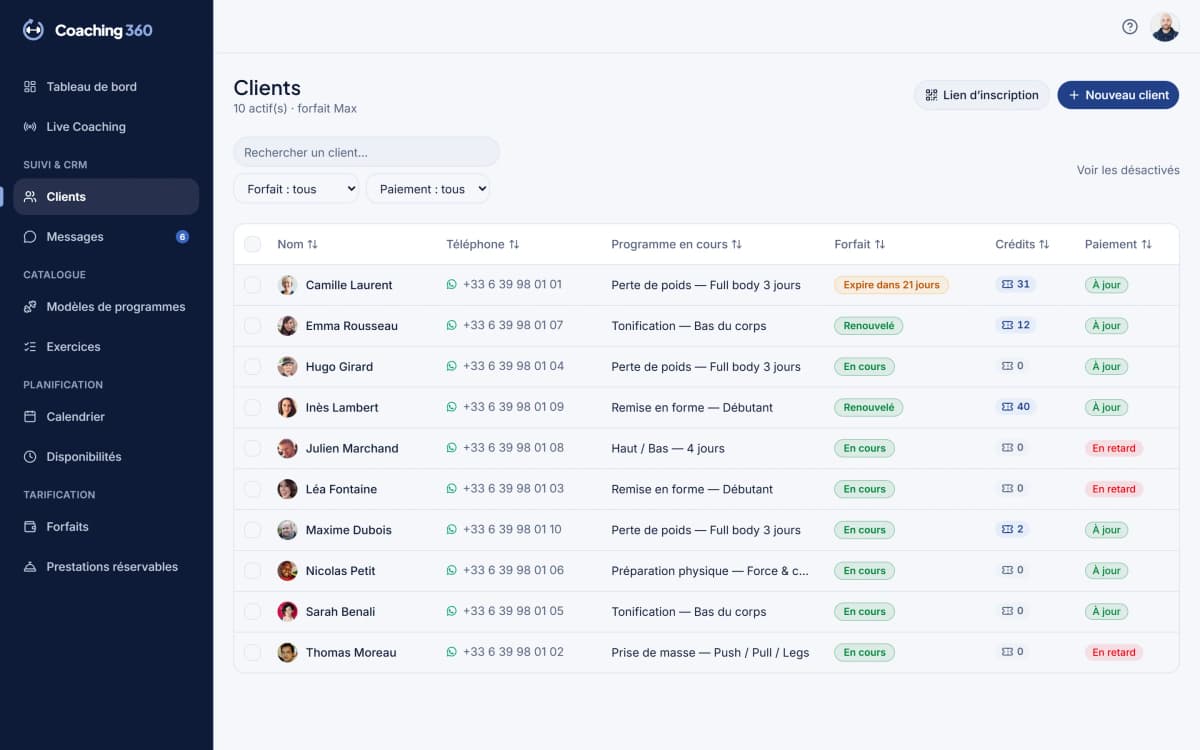The image size is (1200, 750).
Task: Click Camille Laurent's avatar photo
Action: click(287, 285)
